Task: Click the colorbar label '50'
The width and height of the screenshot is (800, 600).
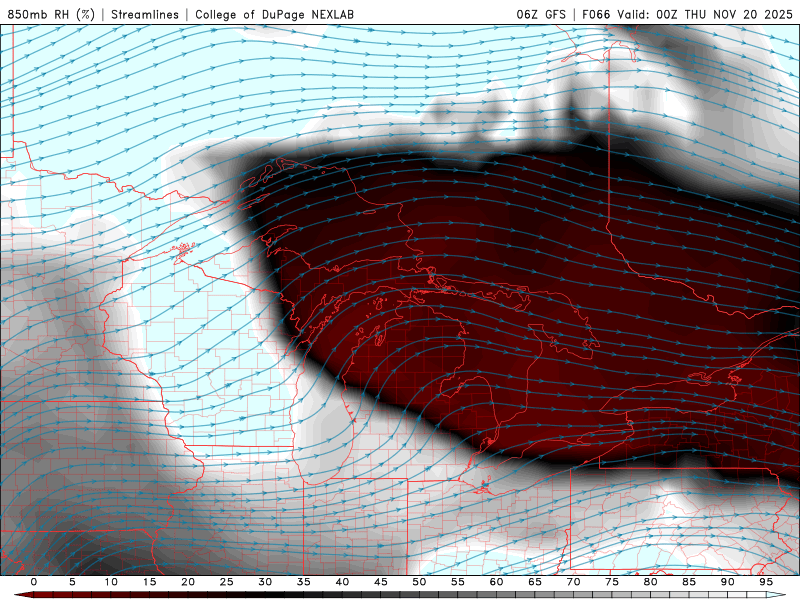Action: [x=419, y=582]
